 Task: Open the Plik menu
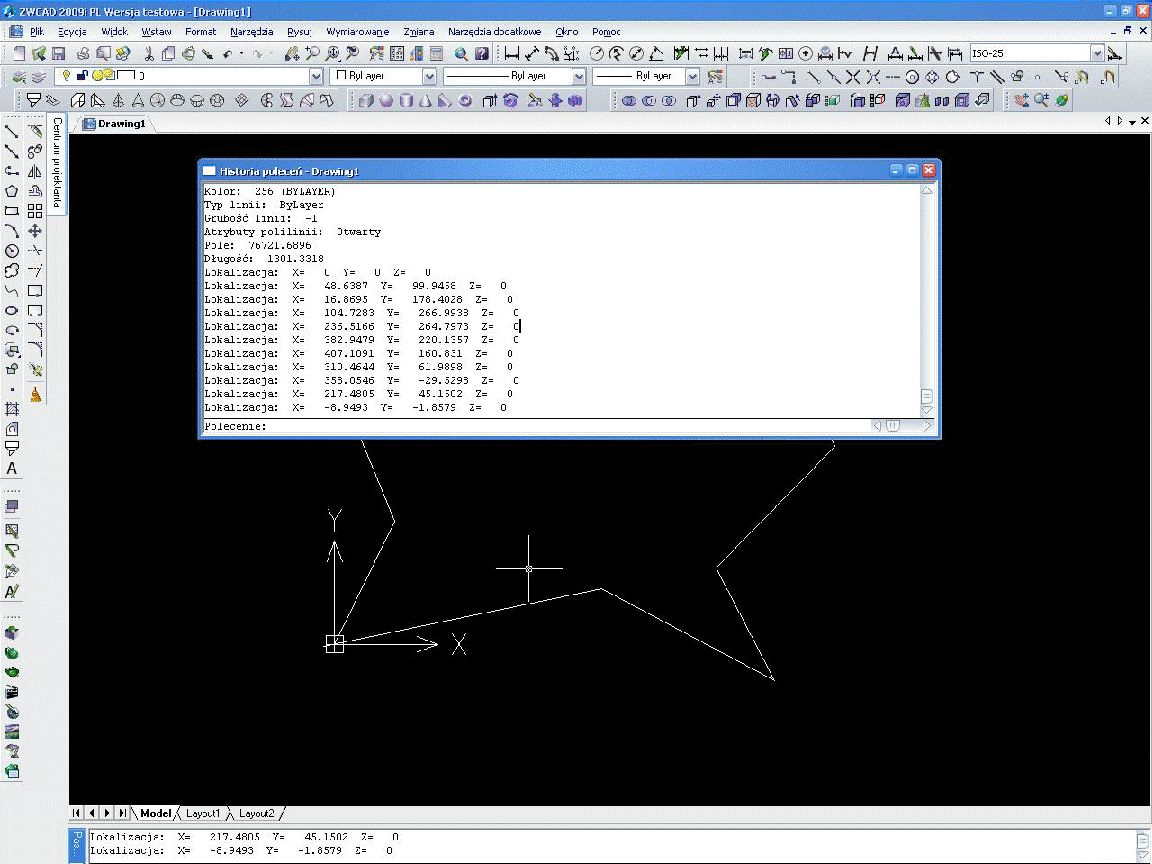tap(37, 32)
